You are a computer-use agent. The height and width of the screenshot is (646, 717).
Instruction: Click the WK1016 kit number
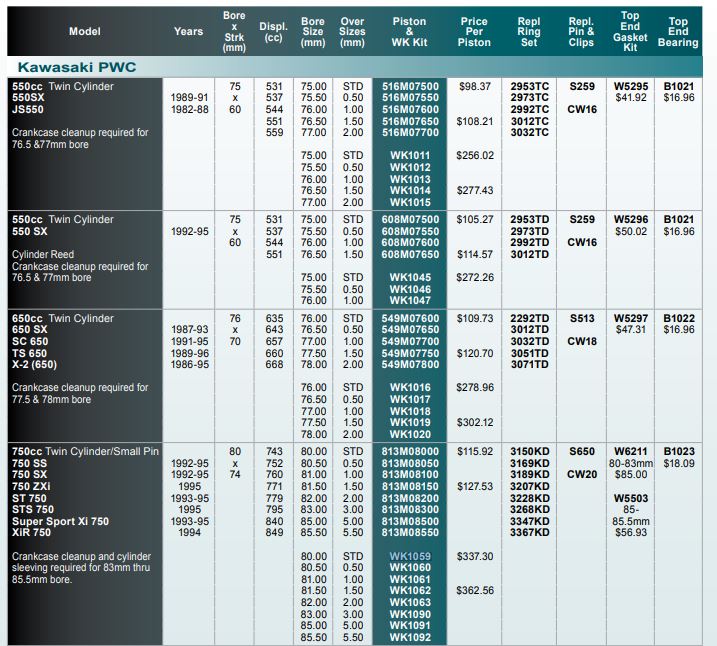pyautogui.click(x=410, y=388)
